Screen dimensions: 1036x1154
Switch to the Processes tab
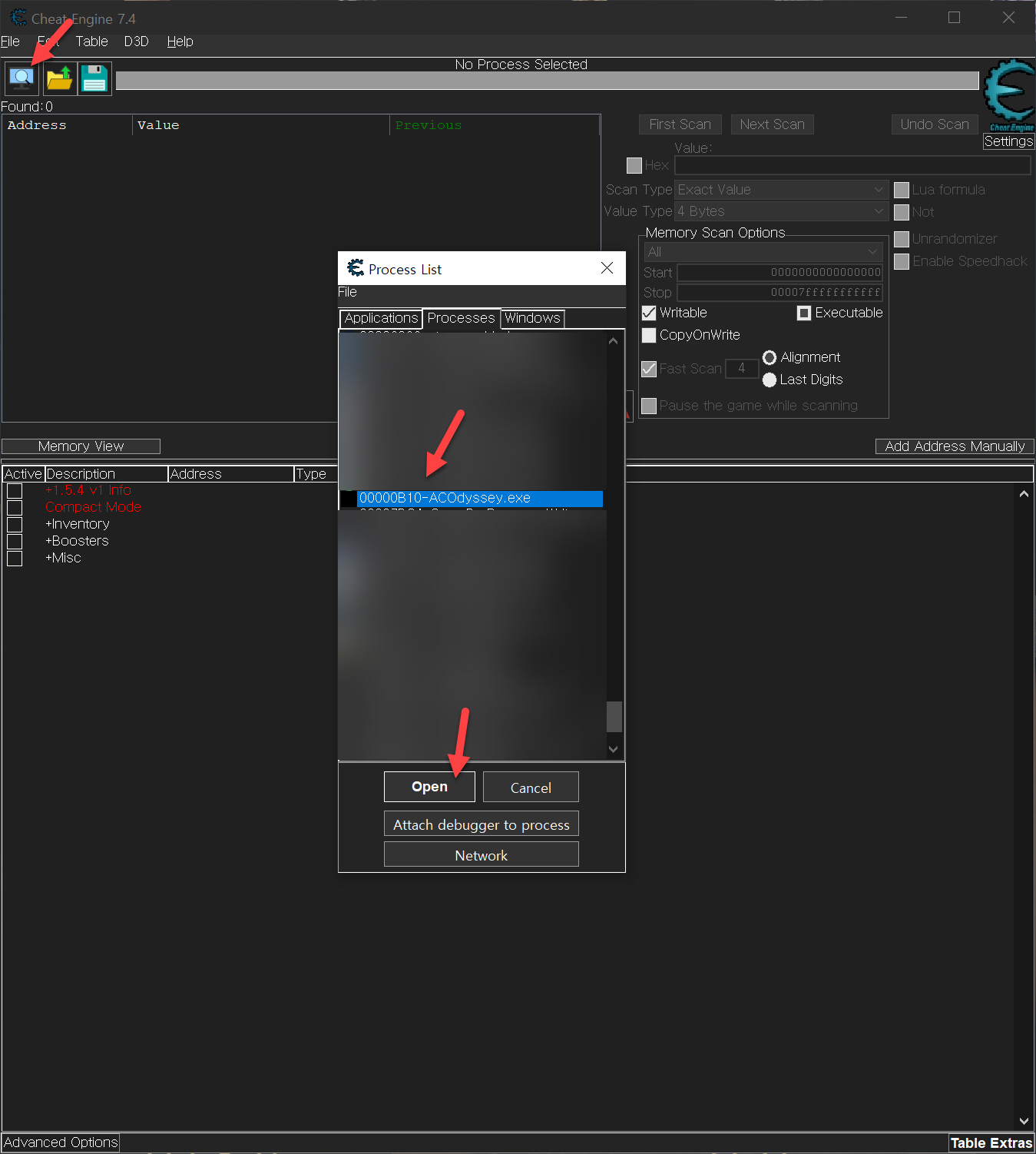461,318
